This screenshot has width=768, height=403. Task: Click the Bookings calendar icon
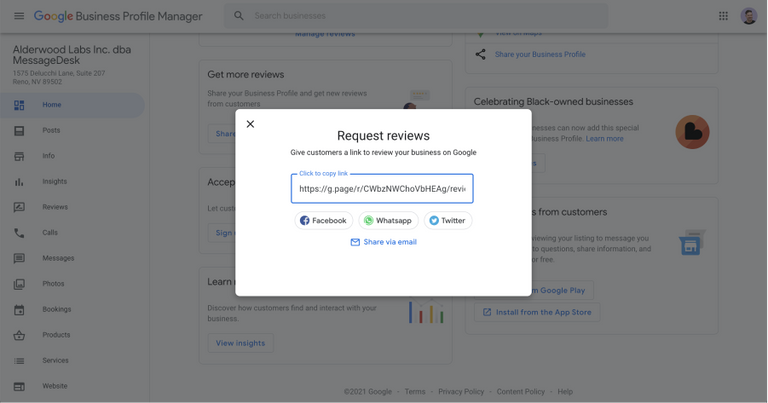19,309
